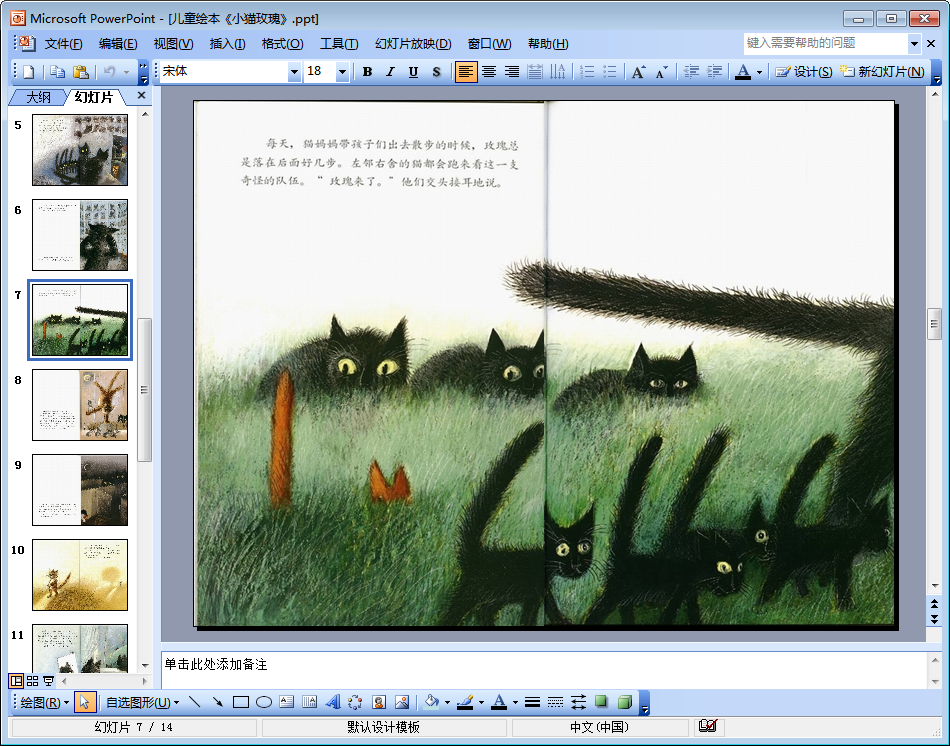Choose line style icon
Image resolution: width=950 pixels, height=746 pixels.
532,702
